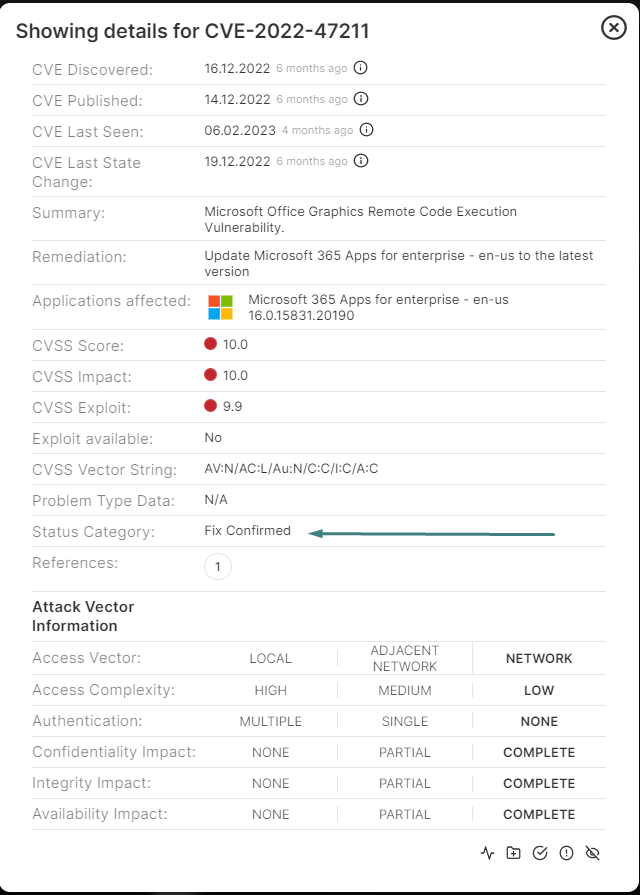Click the NONE authentication value in bold
The image size is (640, 895).
(x=539, y=721)
